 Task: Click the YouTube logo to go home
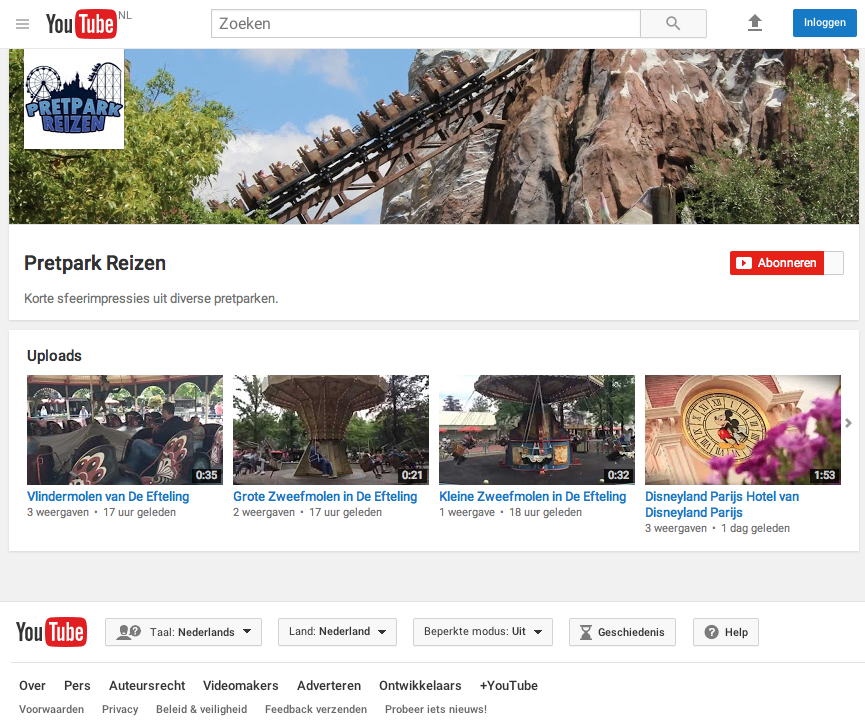(81, 23)
